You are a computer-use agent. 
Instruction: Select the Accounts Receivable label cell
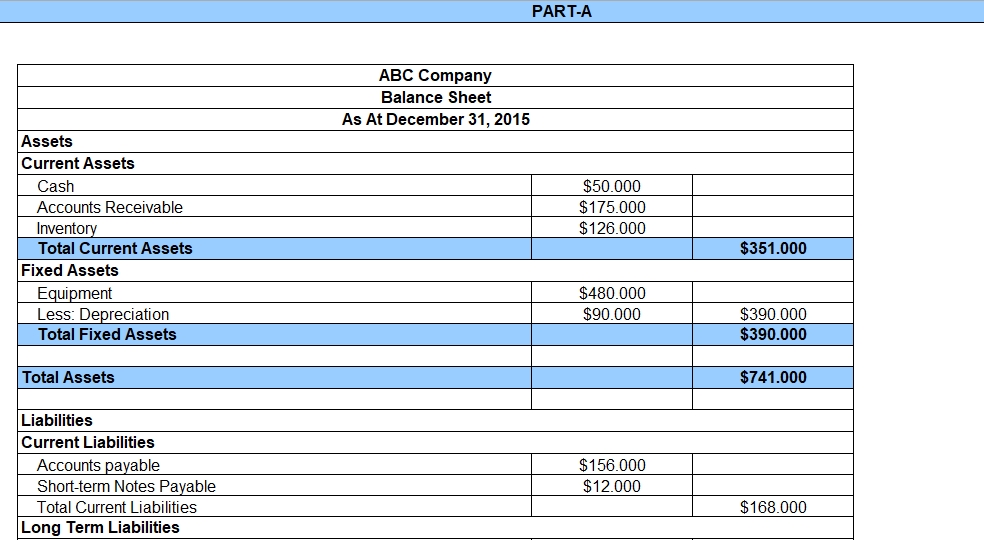pyautogui.click(x=110, y=207)
